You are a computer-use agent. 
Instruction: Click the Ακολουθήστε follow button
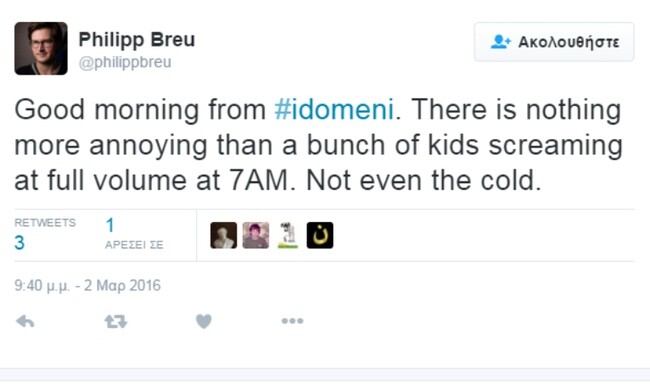coord(554,42)
